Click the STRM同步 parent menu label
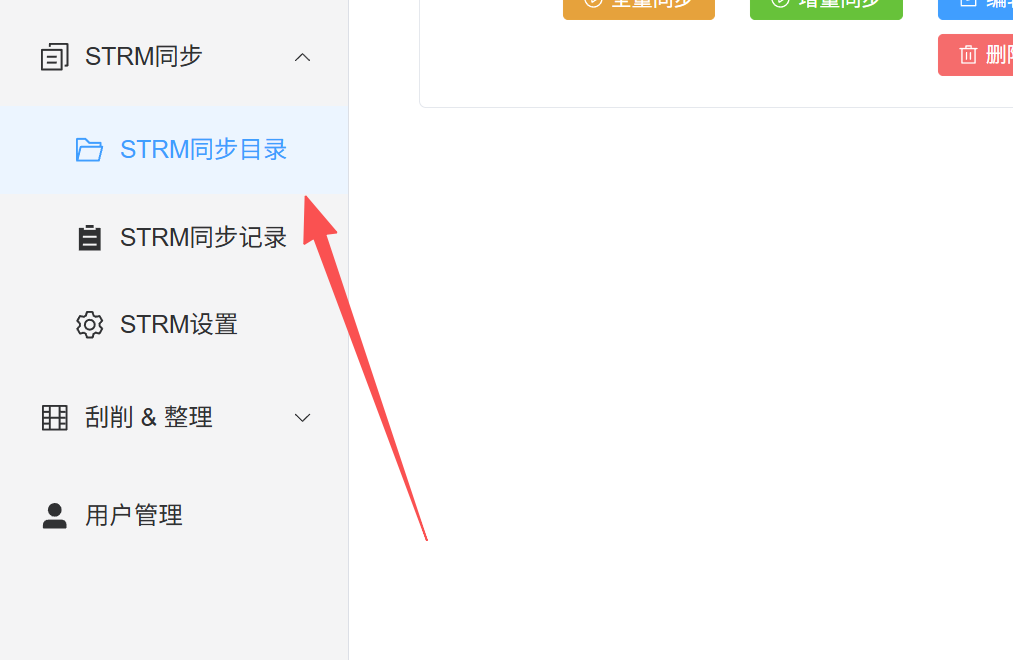Screen dimensions: 1013x660 pyautogui.click(x=143, y=57)
